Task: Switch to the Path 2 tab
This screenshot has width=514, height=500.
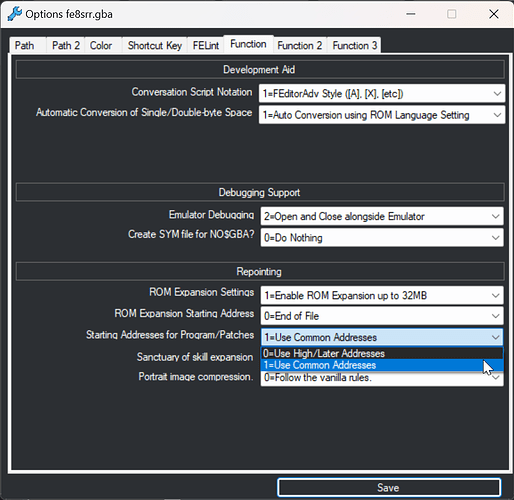Action: 66,45
